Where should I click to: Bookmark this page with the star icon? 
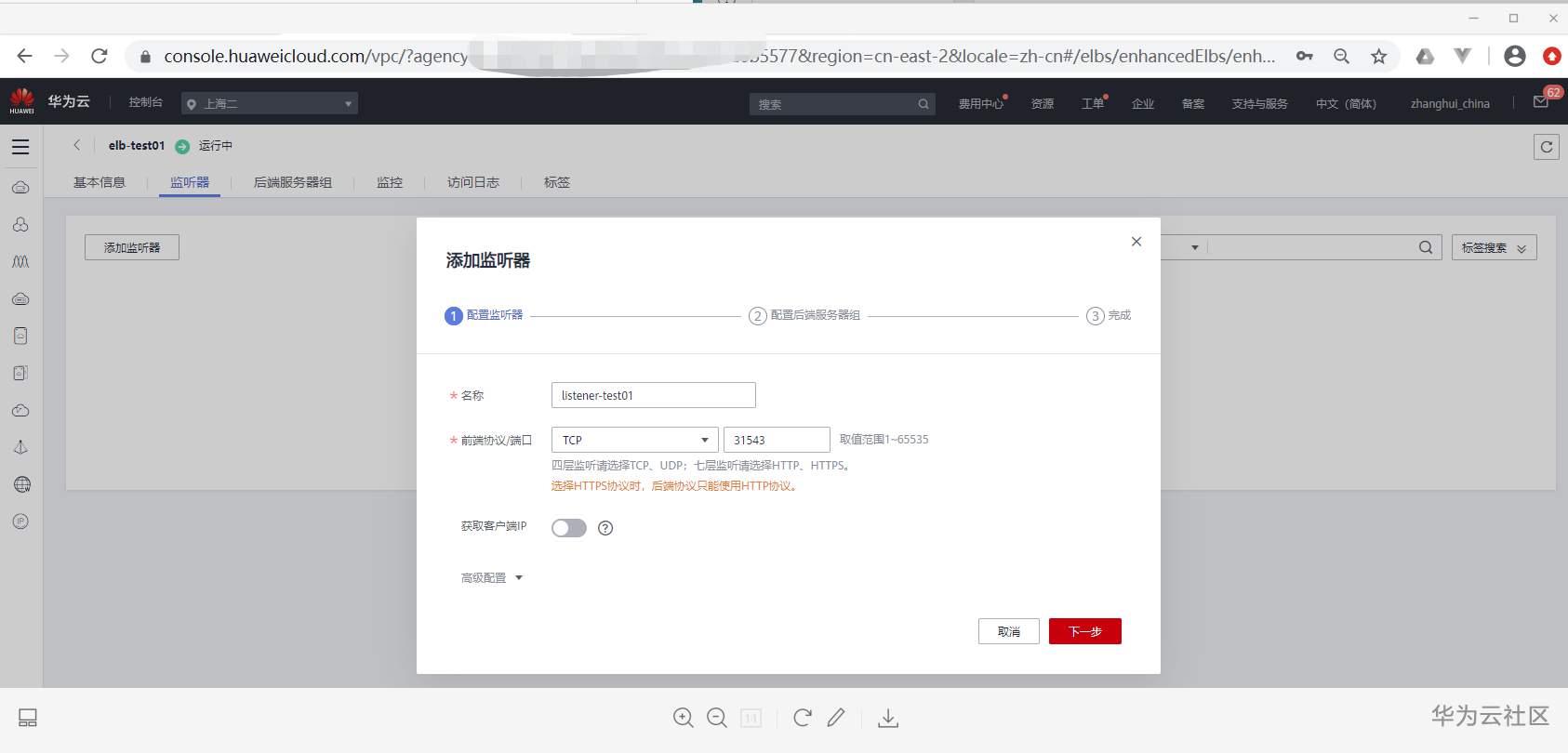pyautogui.click(x=1378, y=57)
